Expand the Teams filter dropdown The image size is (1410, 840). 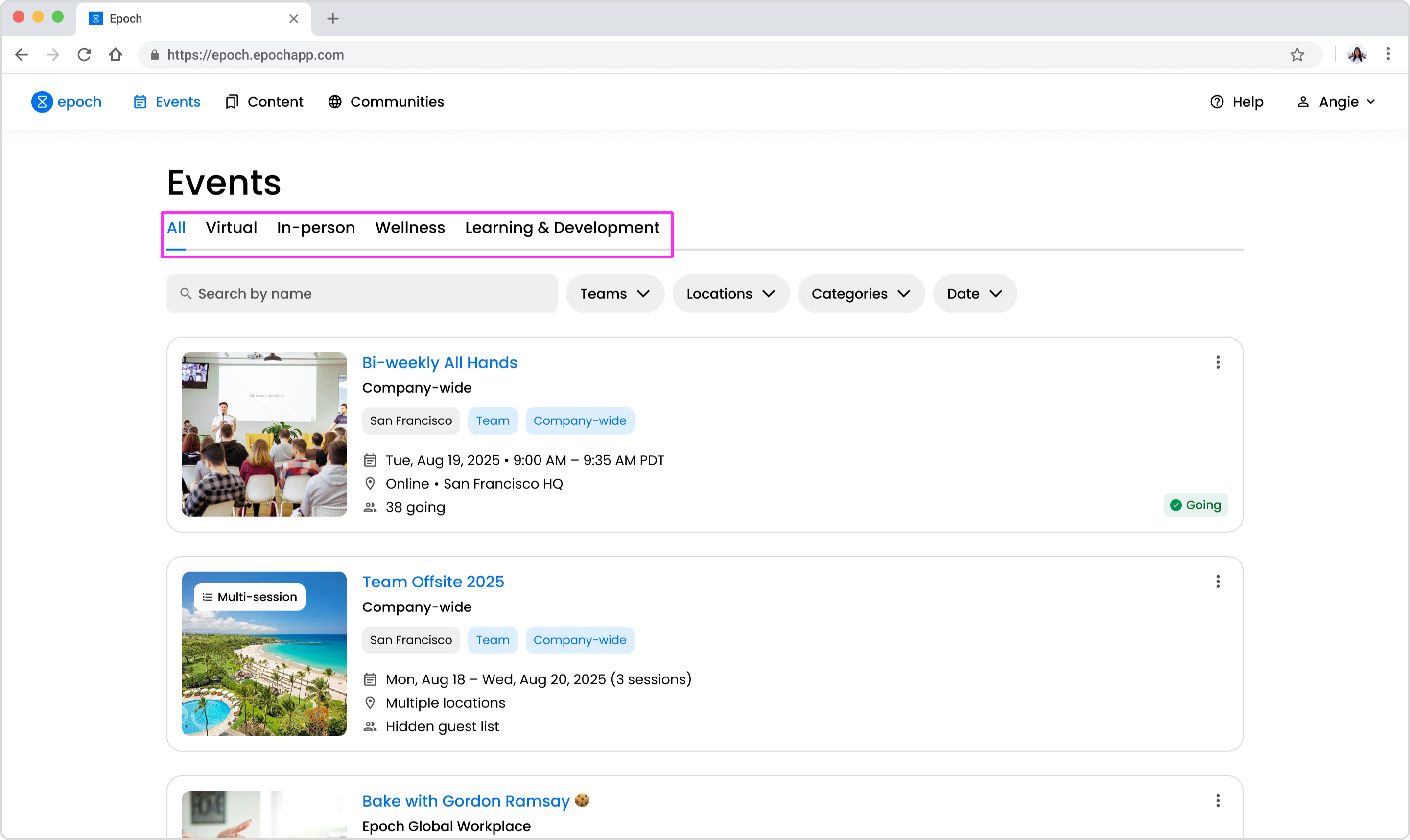tap(615, 294)
